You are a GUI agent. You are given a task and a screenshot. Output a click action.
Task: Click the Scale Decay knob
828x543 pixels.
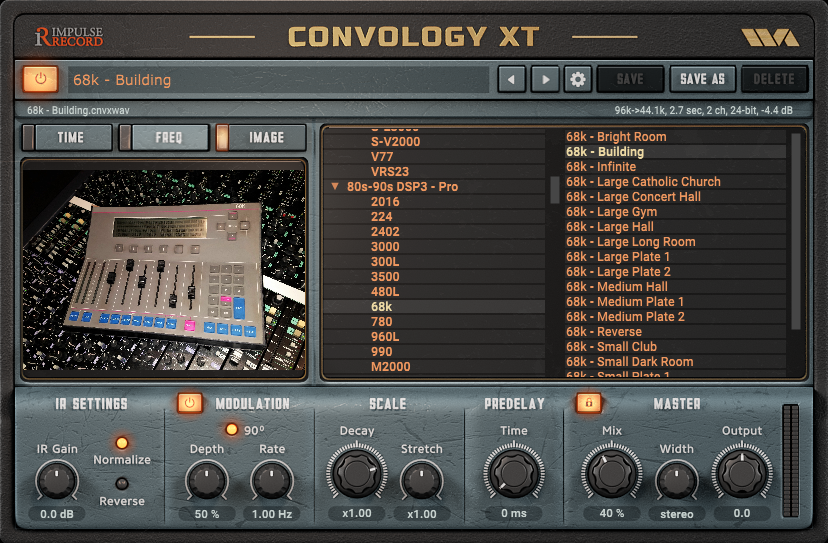(357, 473)
